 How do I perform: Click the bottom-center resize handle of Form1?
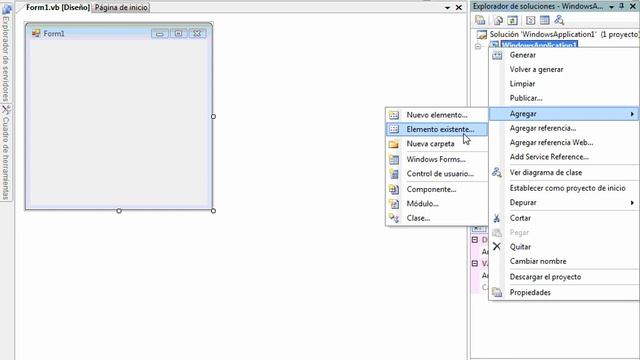pyautogui.click(x=119, y=211)
